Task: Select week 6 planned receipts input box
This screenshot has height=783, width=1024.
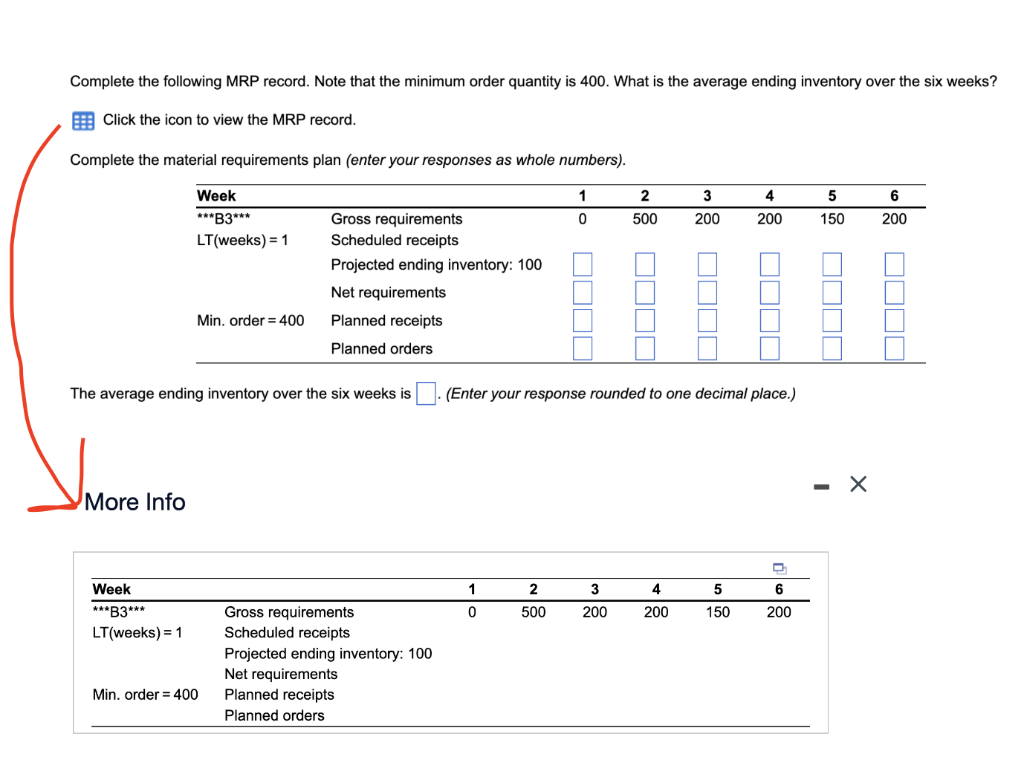Action: [893, 320]
